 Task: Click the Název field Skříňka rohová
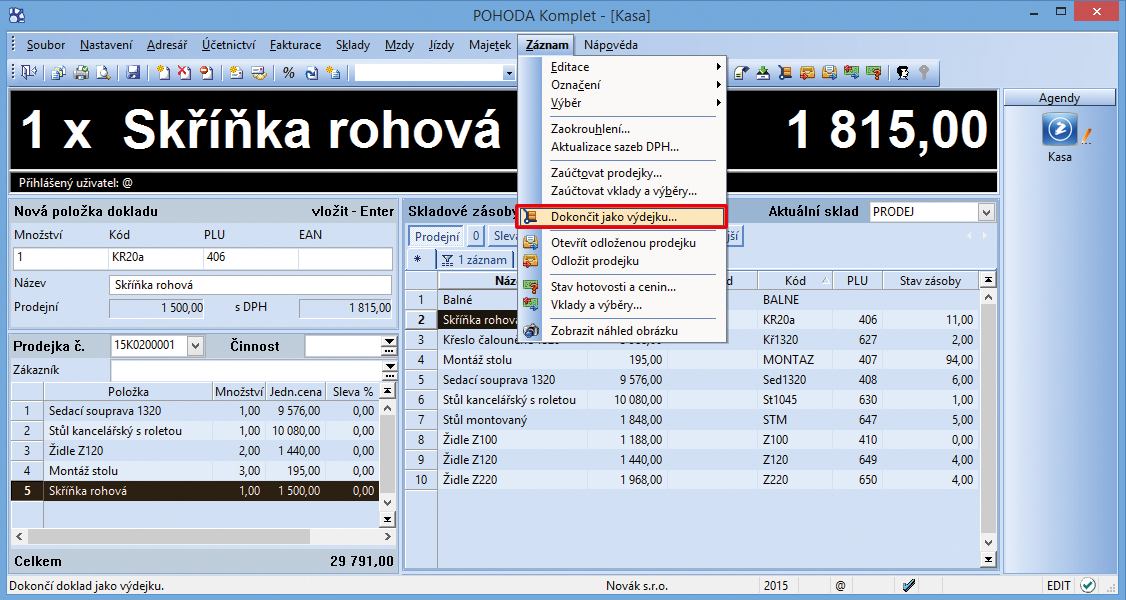(x=250, y=285)
